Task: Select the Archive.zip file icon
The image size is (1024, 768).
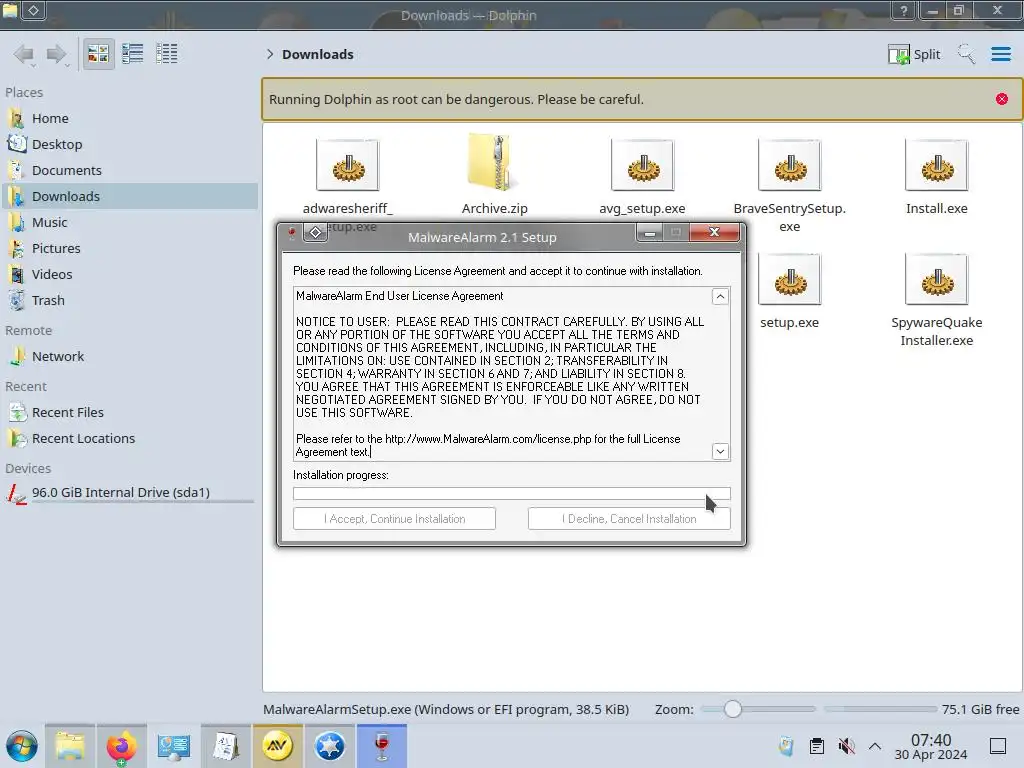Action: (494, 163)
